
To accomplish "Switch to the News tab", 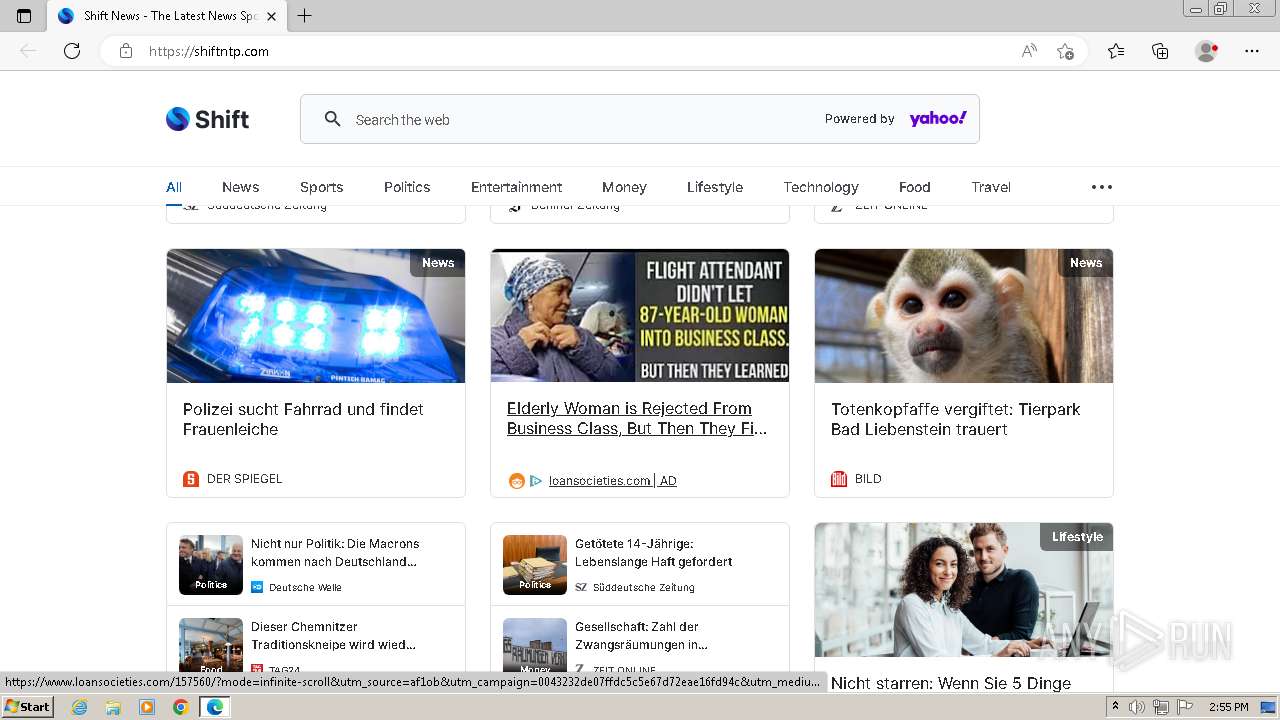I will tap(240, 187).
